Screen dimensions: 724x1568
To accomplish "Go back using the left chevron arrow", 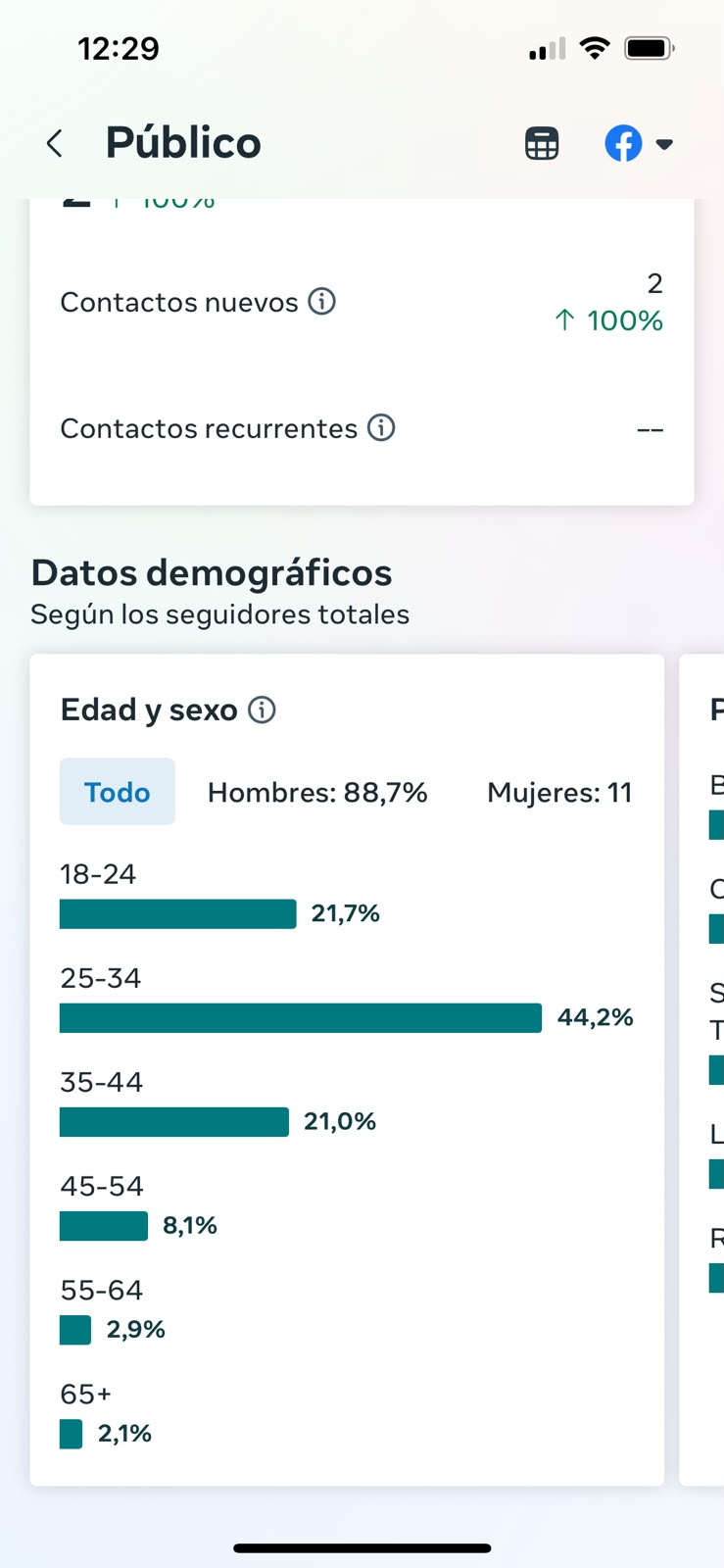I will click(55, 144).
